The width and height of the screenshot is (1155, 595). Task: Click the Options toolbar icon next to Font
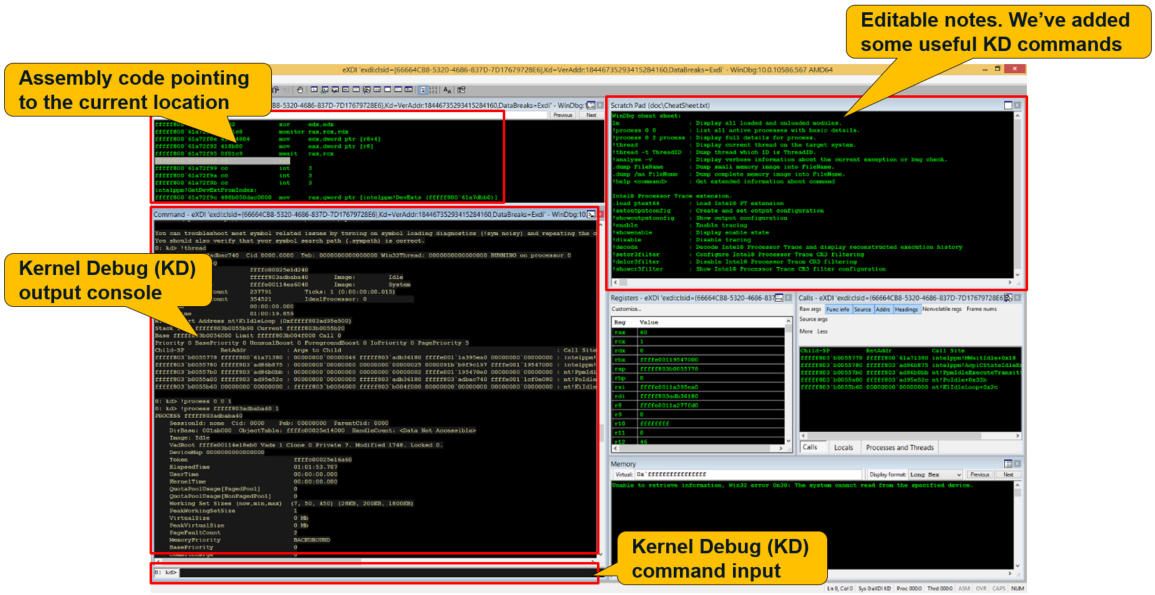click(x=461, y=90)
